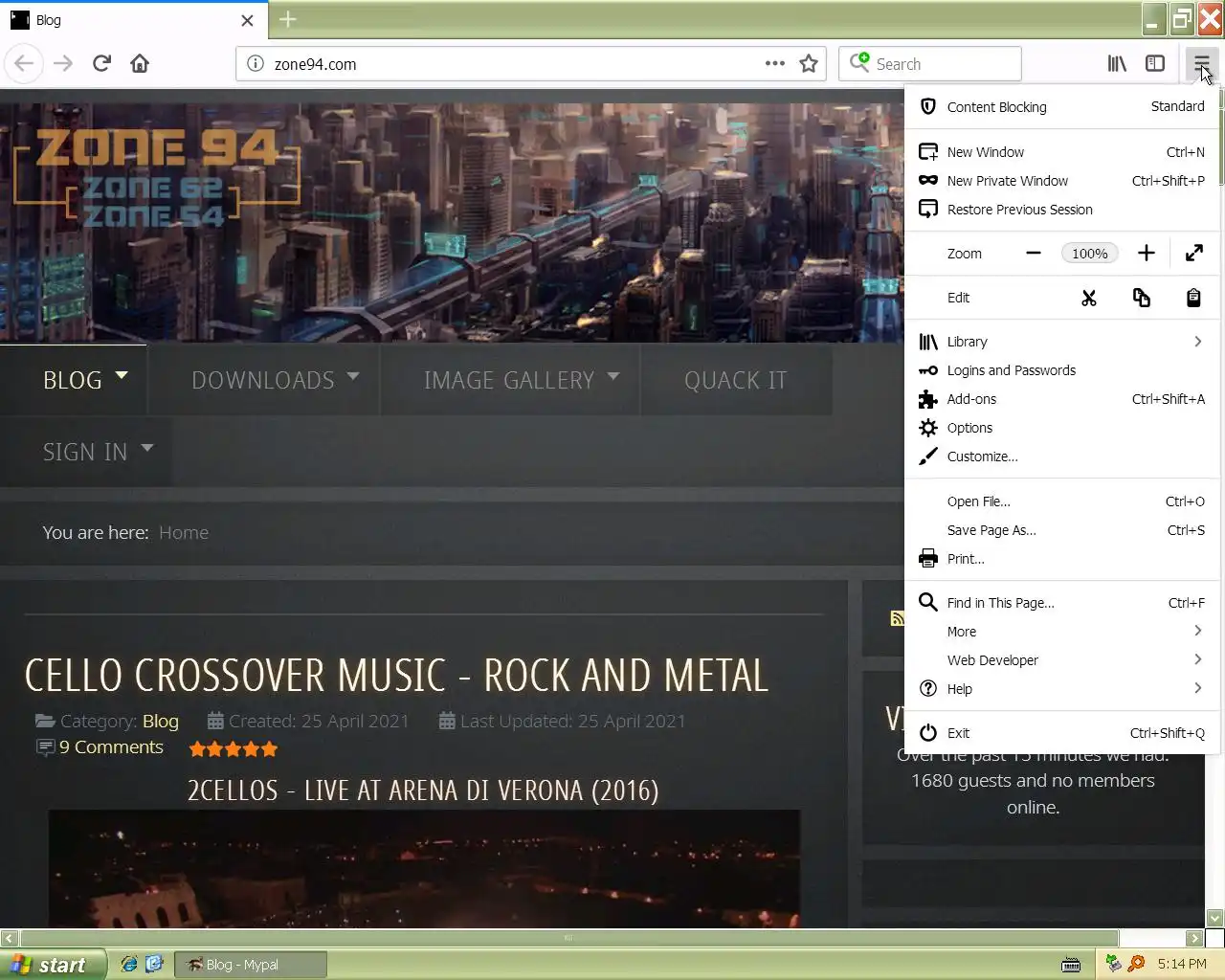This screenshot has height=980, width=1225.
Task: Open page actions three-dot menu
Action: tap(775, 64)
